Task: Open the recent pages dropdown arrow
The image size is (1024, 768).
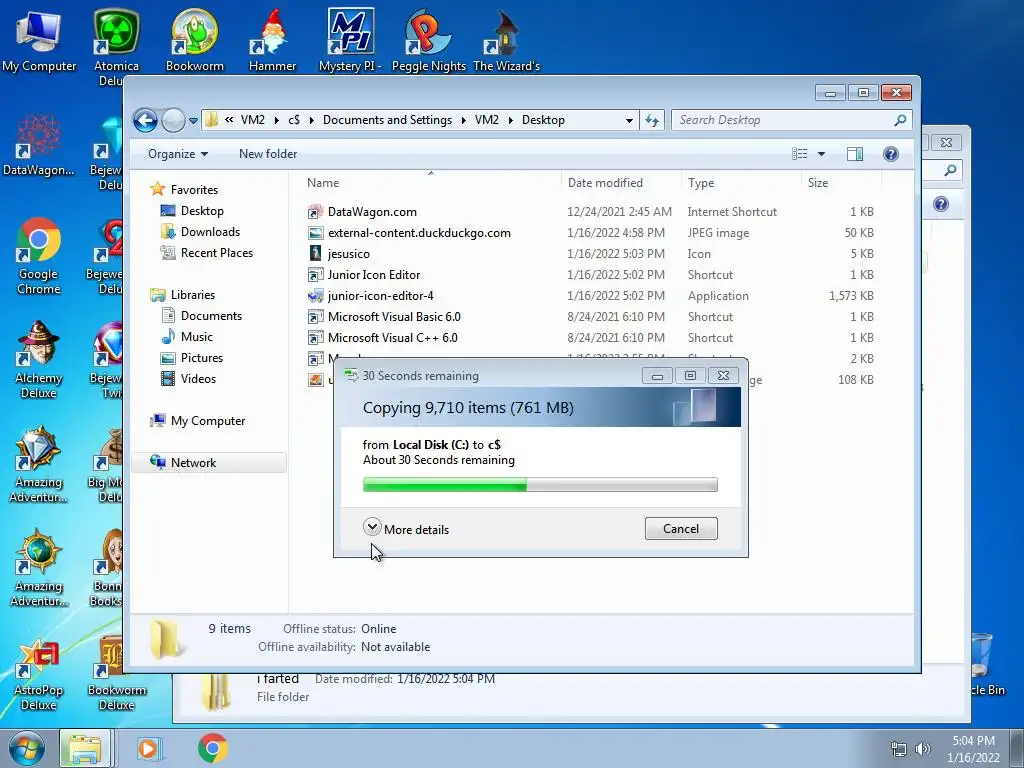Action: coord(193,121)
